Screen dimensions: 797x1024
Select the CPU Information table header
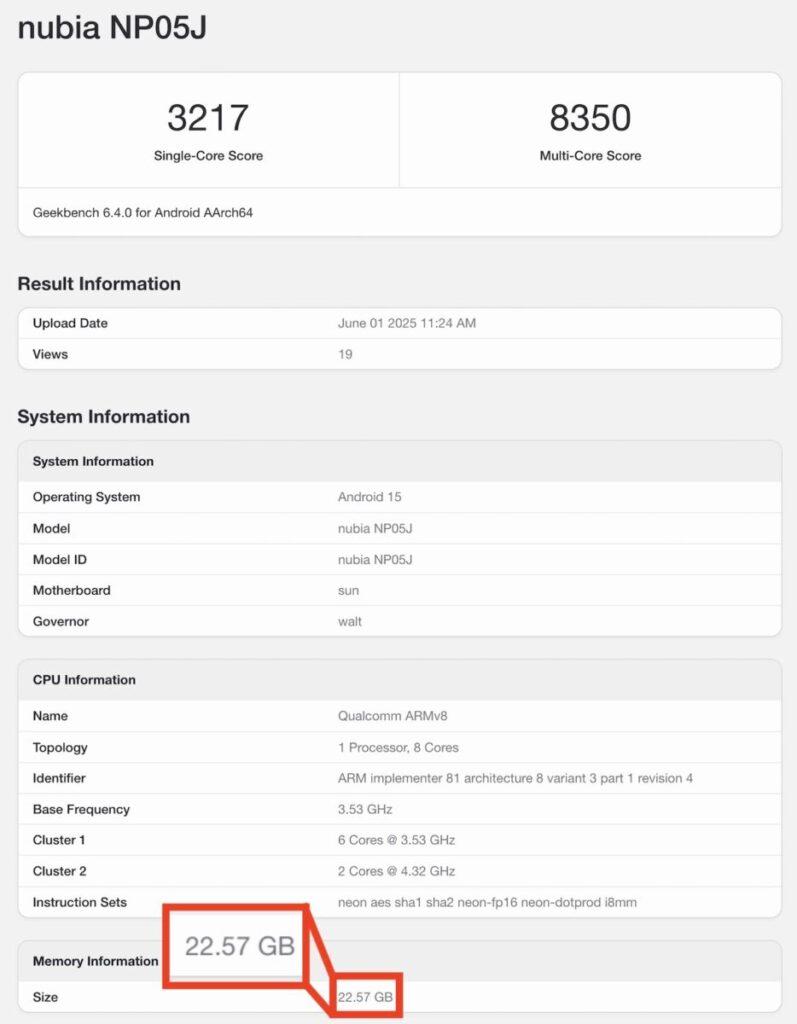(84, 680)
